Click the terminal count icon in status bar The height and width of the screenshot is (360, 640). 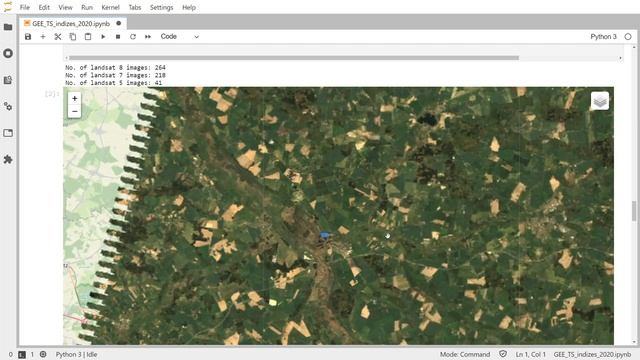coord(22,354)
